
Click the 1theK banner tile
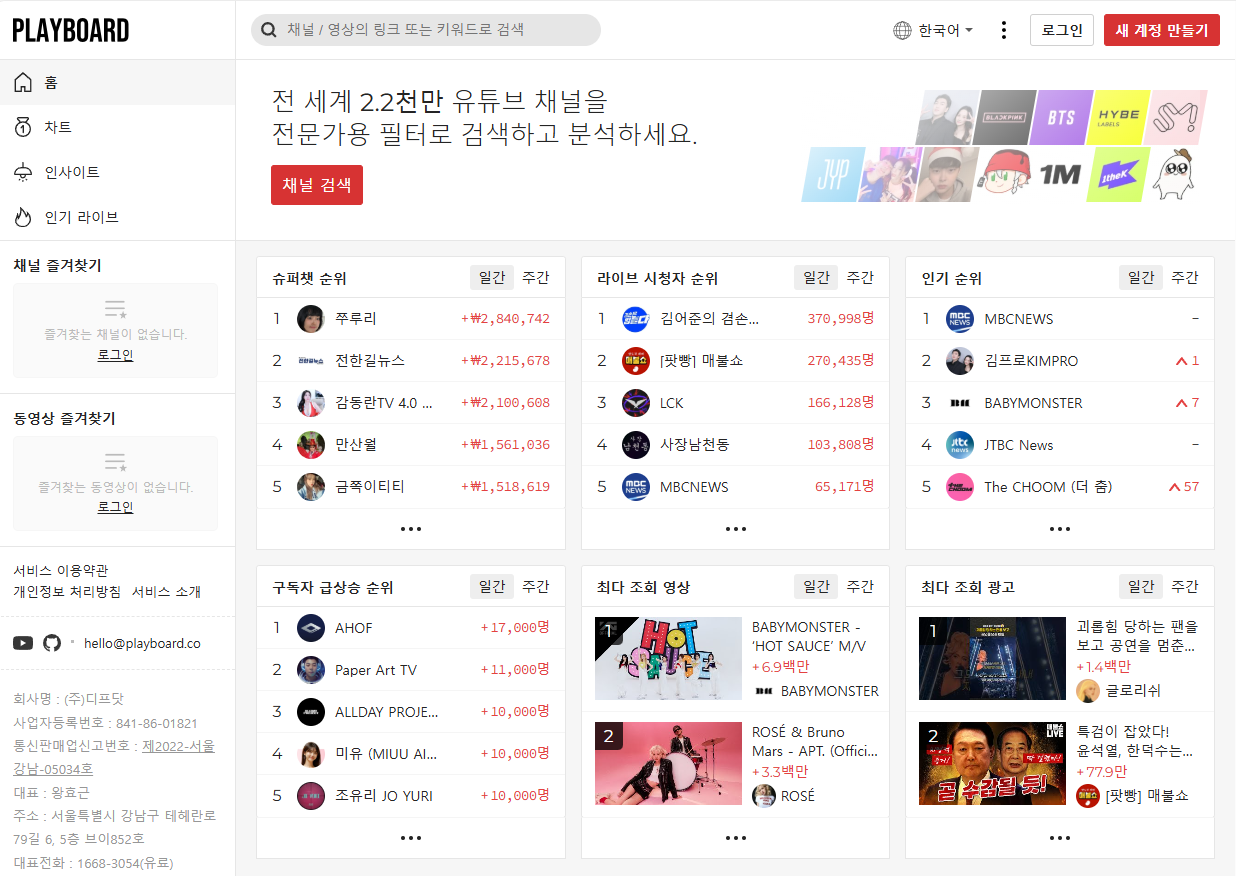(1118, 174)
